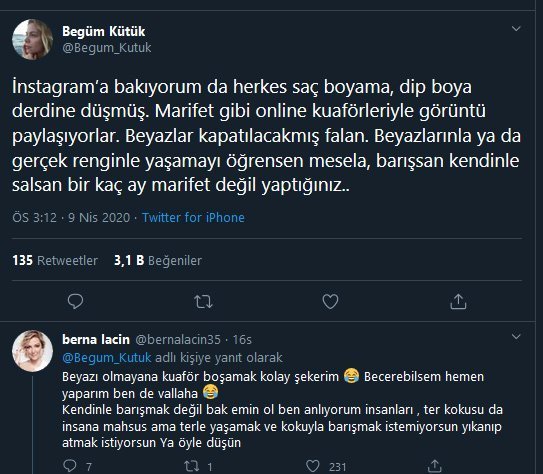Open the berna lacin display name profile
Image resolution: width=543 pixels, height=474 pixels.
click(96, 340)
